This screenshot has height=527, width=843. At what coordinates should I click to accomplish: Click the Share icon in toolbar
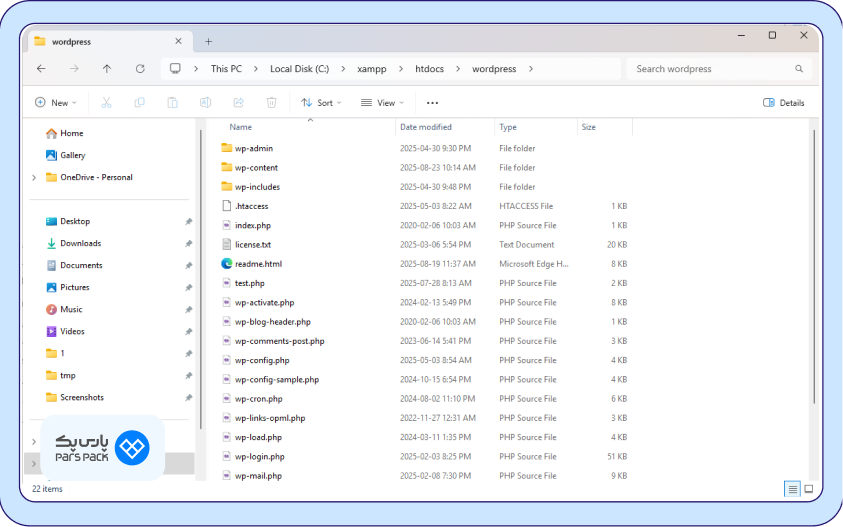[238, 103]
